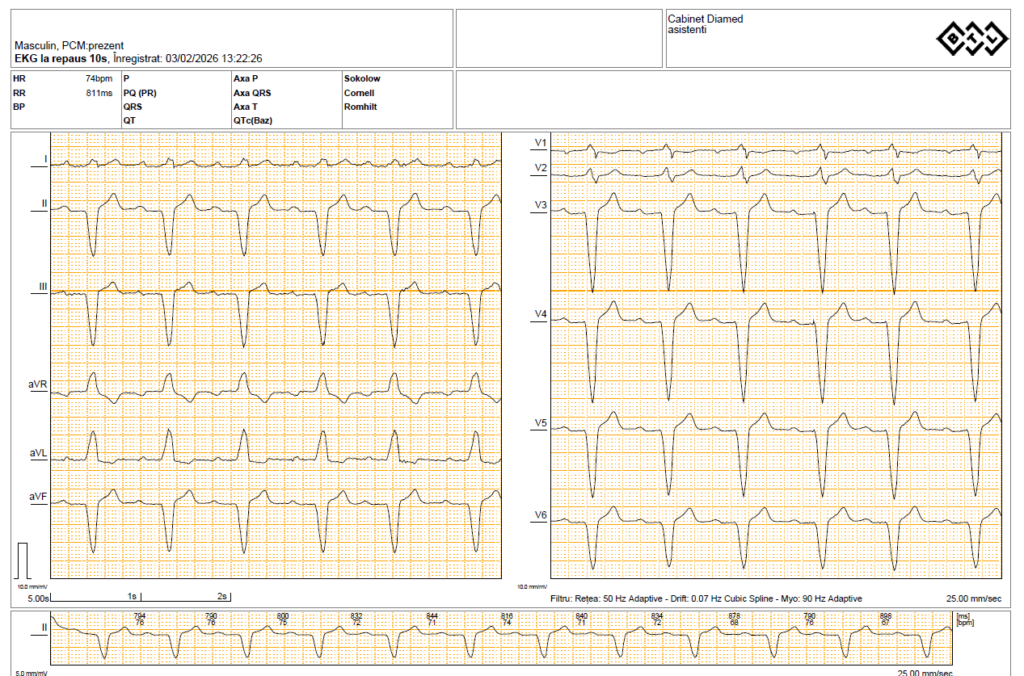Click the calibration pulse symbol below aVF
This screenshot has height=676, width=1024.
tap(26, 558)
